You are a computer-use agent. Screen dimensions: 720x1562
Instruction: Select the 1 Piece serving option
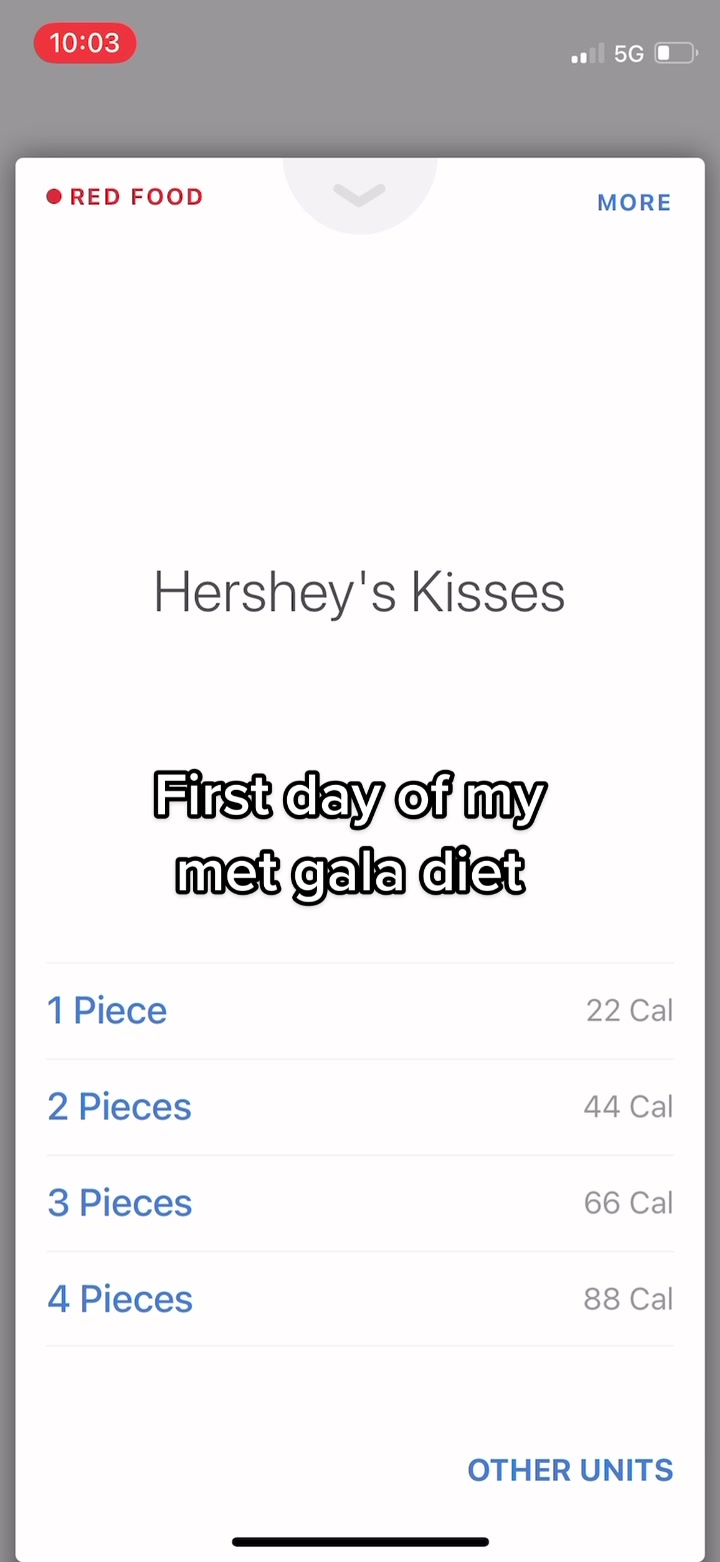coord(107,1010)
